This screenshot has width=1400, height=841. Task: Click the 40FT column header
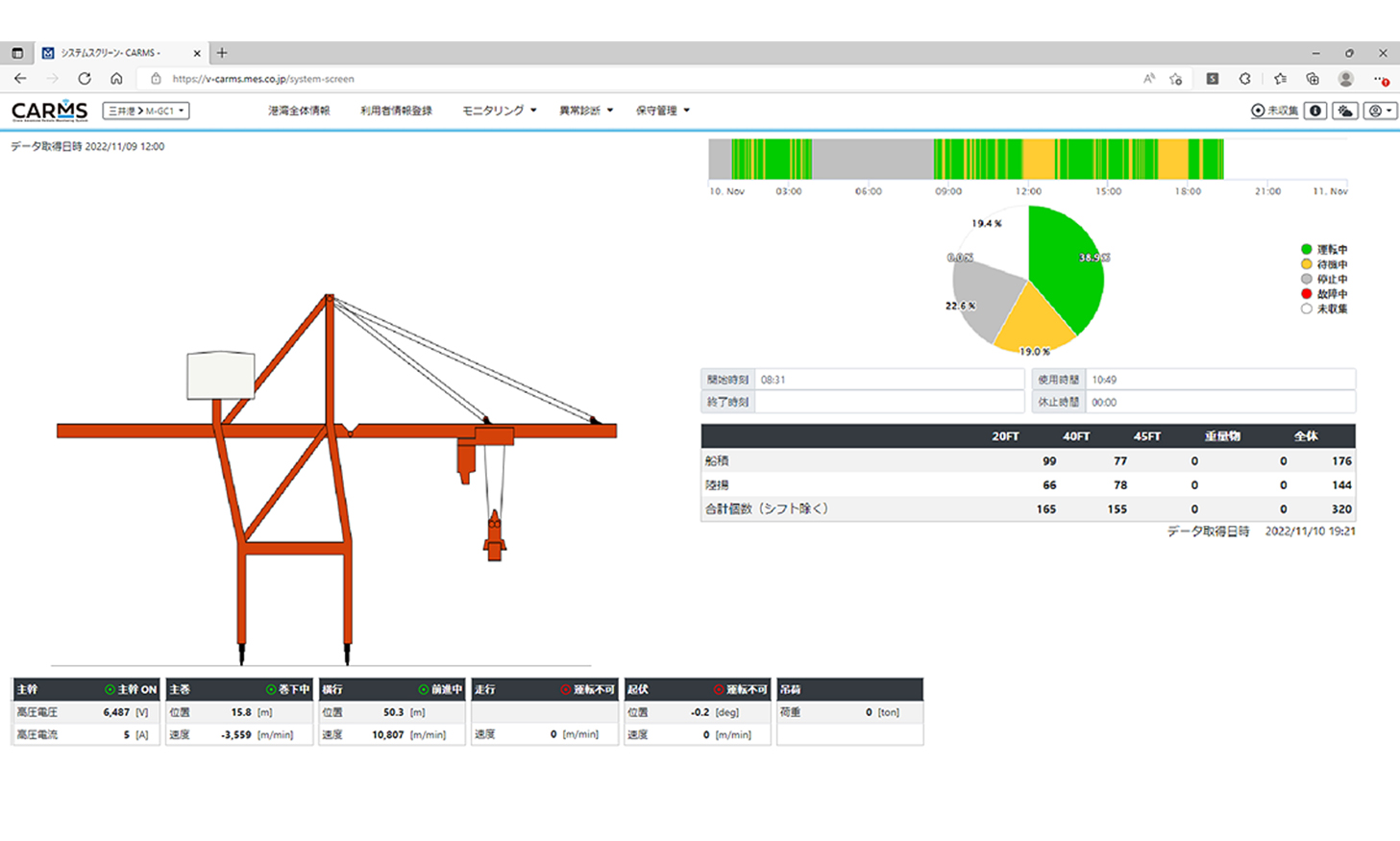tap(1076, 436)
